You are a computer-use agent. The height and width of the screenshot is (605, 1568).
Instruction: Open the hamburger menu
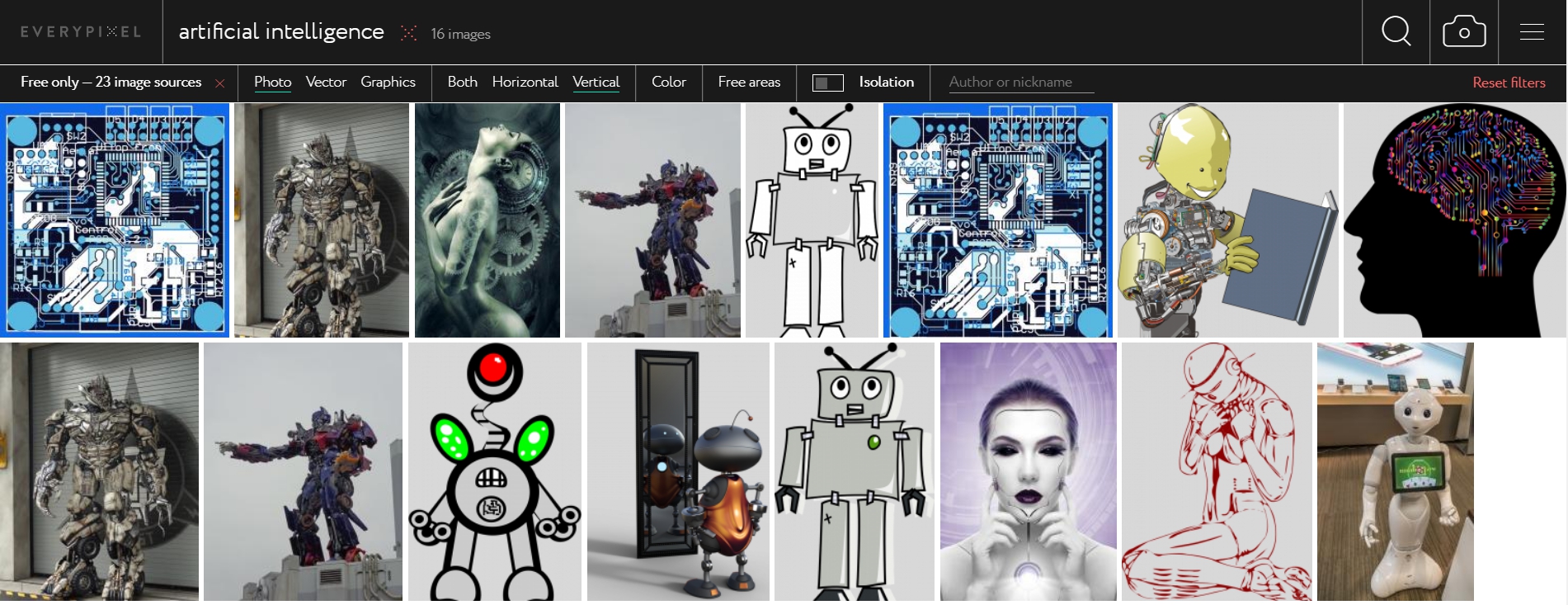[x=1532, y=32]
